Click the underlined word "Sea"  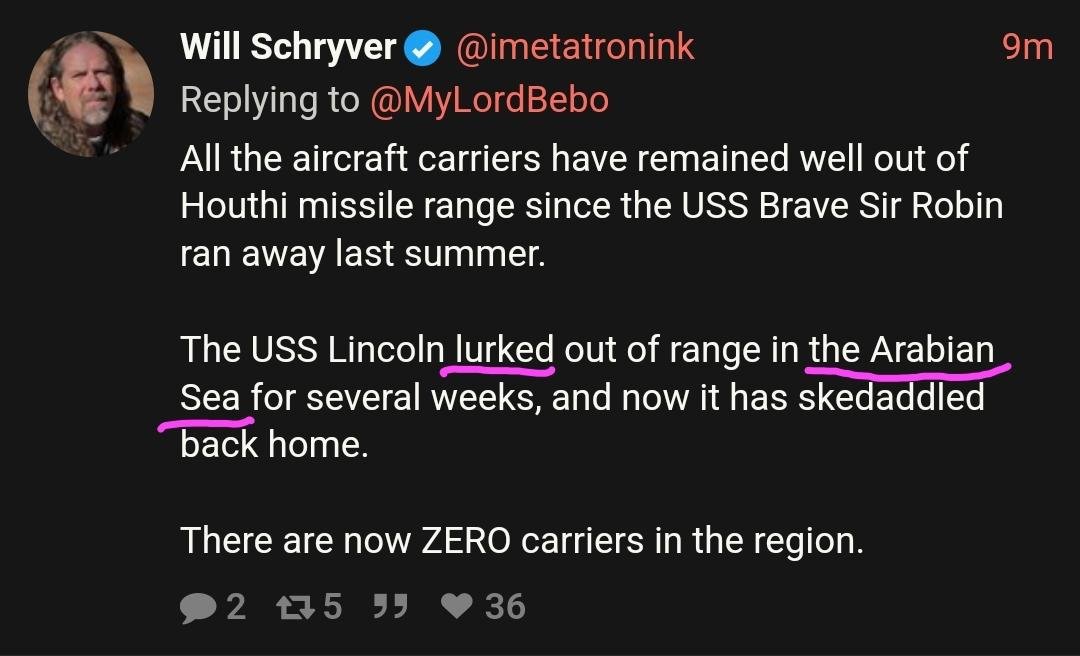tap(211, 397)
